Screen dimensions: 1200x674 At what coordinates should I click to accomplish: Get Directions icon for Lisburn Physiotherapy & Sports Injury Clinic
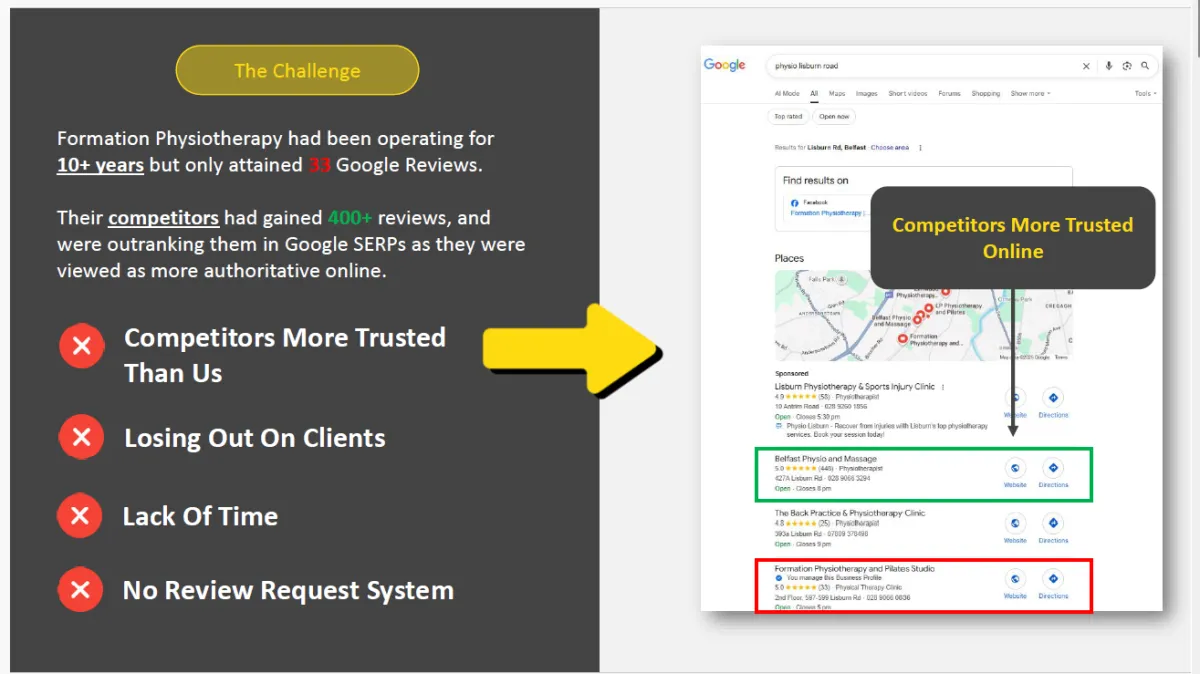[1053, 398]
